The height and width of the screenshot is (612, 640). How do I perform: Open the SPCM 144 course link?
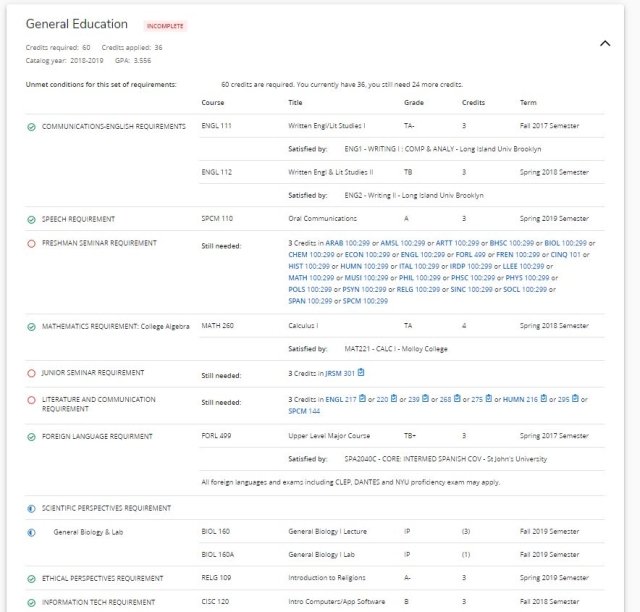(304, 411)
